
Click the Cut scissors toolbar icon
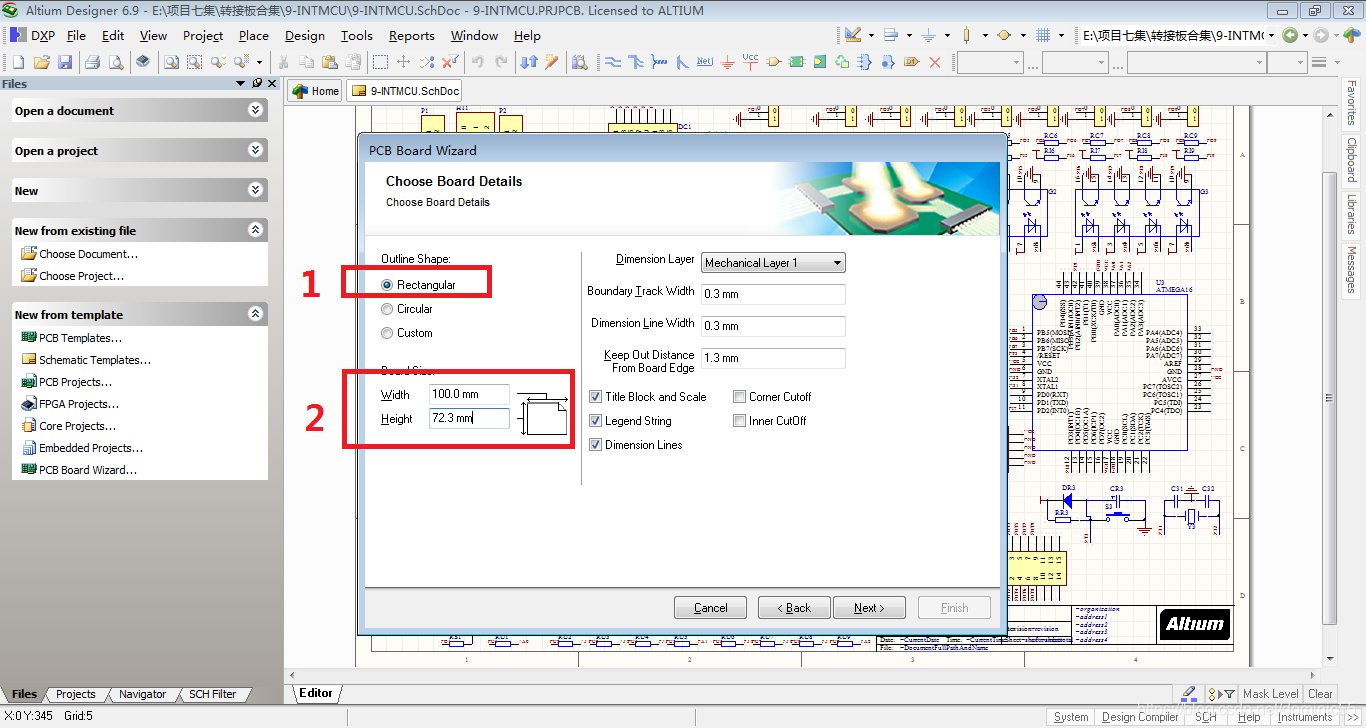tap(283, 62)
